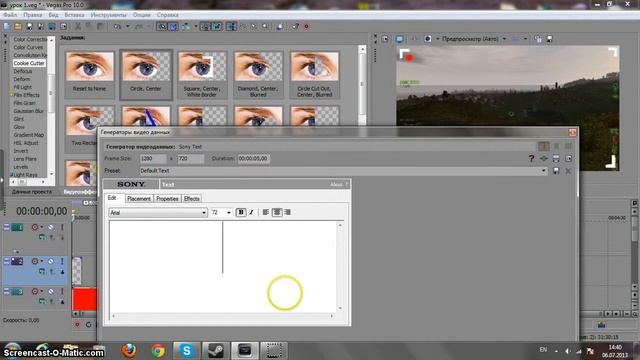This screenshot has width=640, height=360.
Task: Click the green Replace Plug-In icon in generator dialog
Action: coord(544,158)
